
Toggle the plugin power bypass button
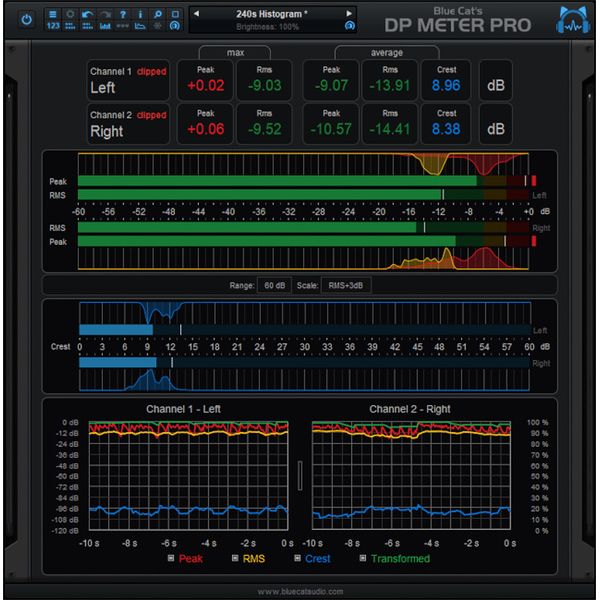(26, 19)
